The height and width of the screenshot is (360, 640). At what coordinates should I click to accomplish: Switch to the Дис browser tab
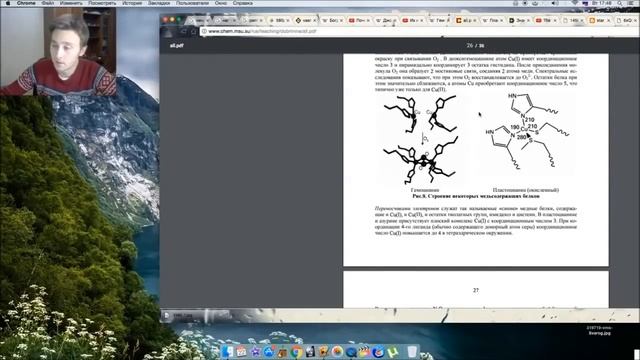pyautogui.click(x=385, y=20)
